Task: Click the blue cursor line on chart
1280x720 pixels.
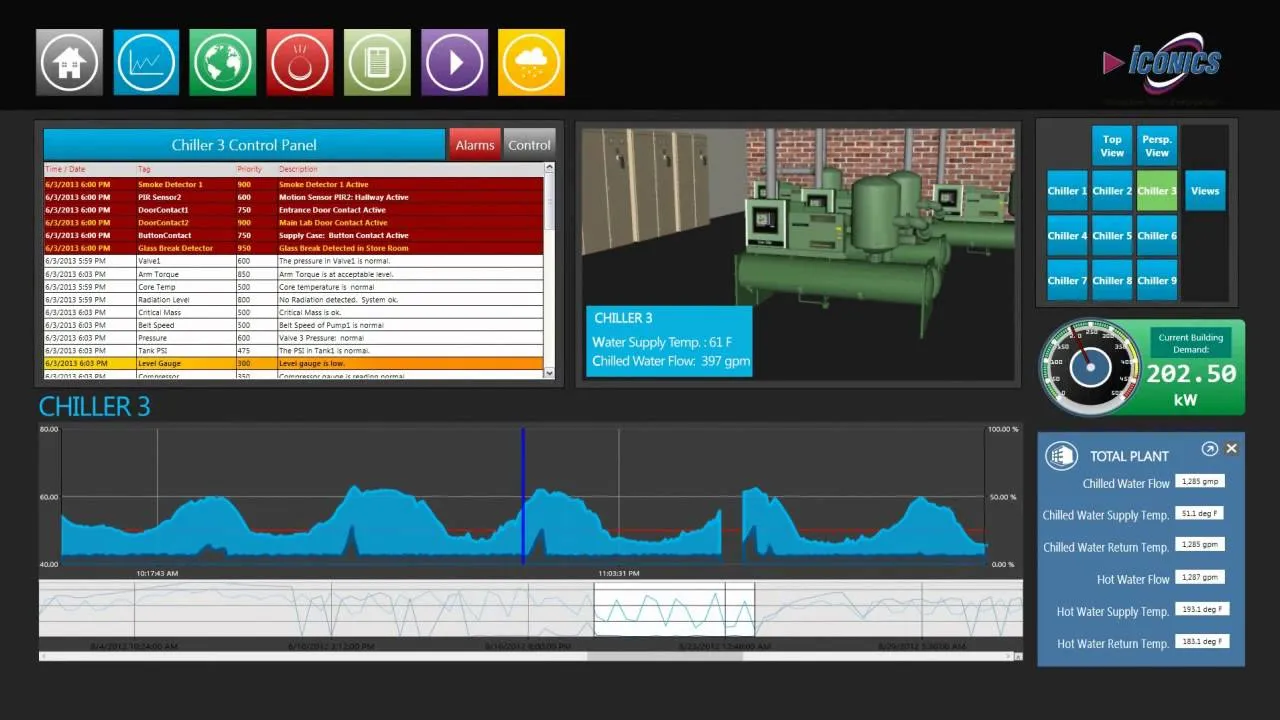Action: [522, 495]
